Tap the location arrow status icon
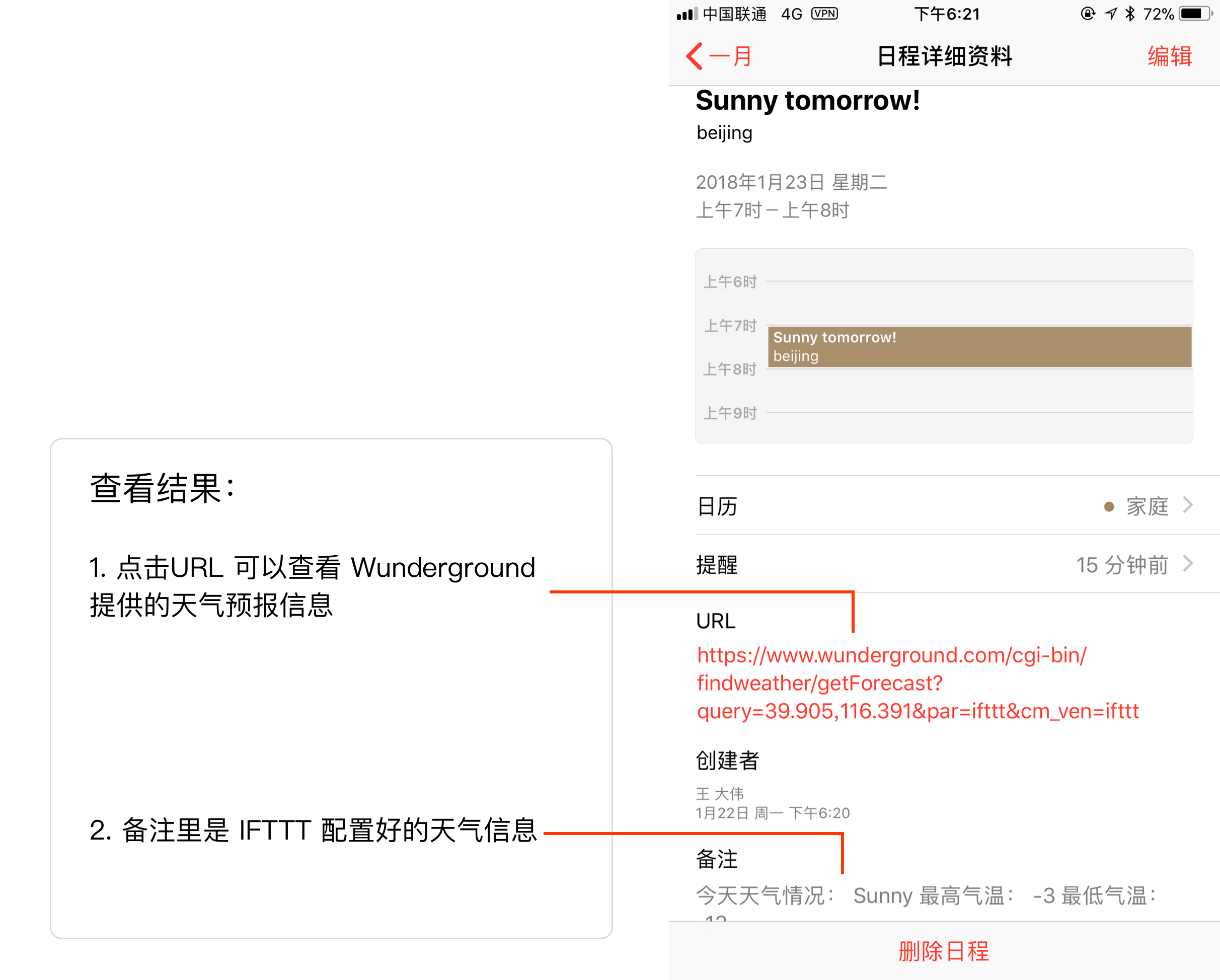This screenshot has width=1220, height=980. pyautogui.click(x=1111, y=14)
